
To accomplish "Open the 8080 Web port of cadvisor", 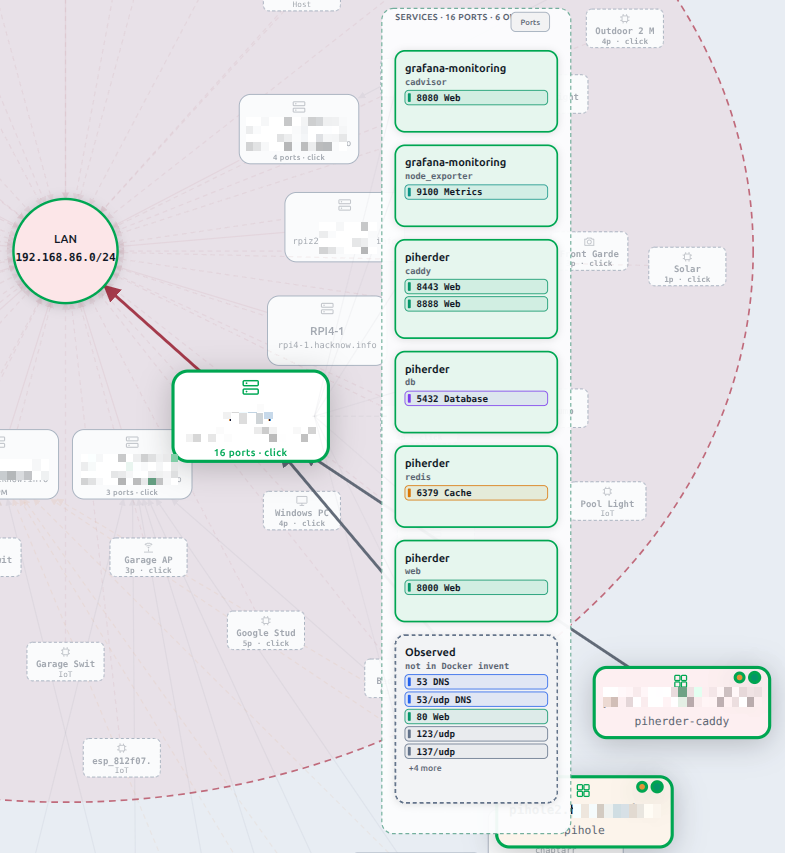I will [x=476, y=98].
